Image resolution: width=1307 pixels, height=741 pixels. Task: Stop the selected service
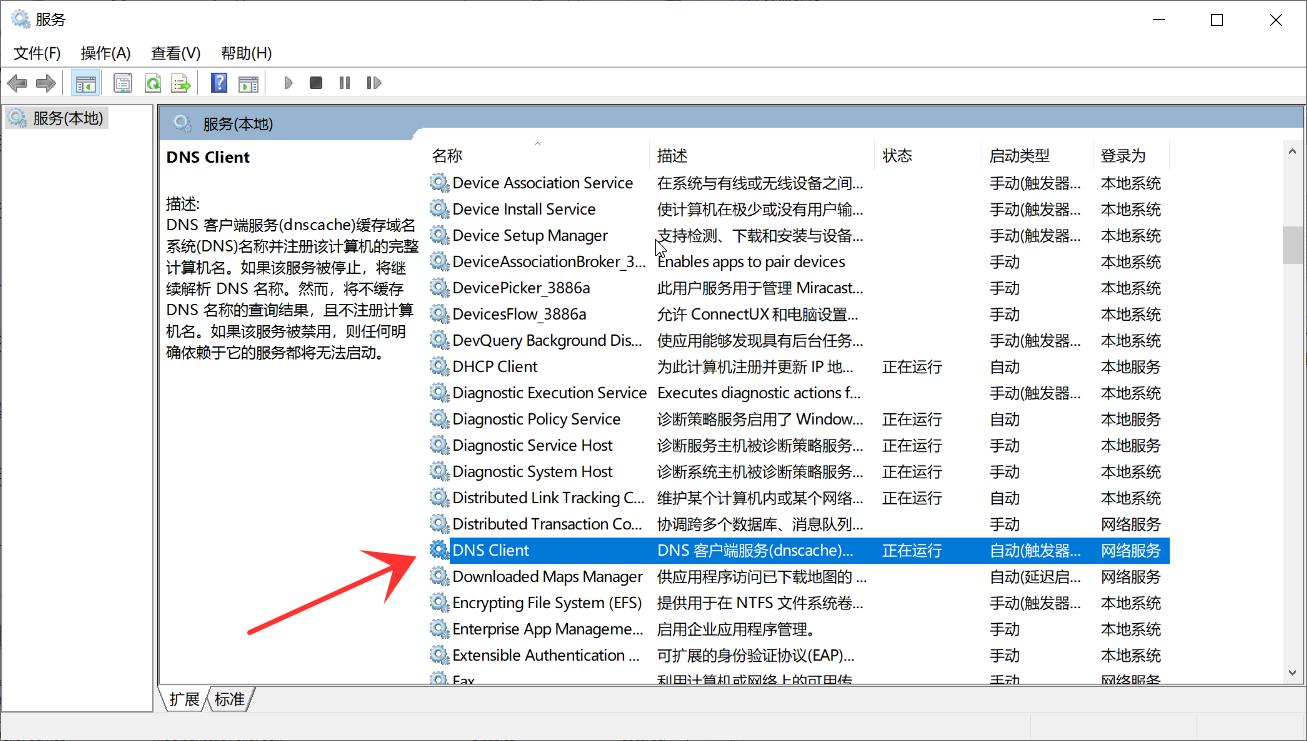pos(315,83)
